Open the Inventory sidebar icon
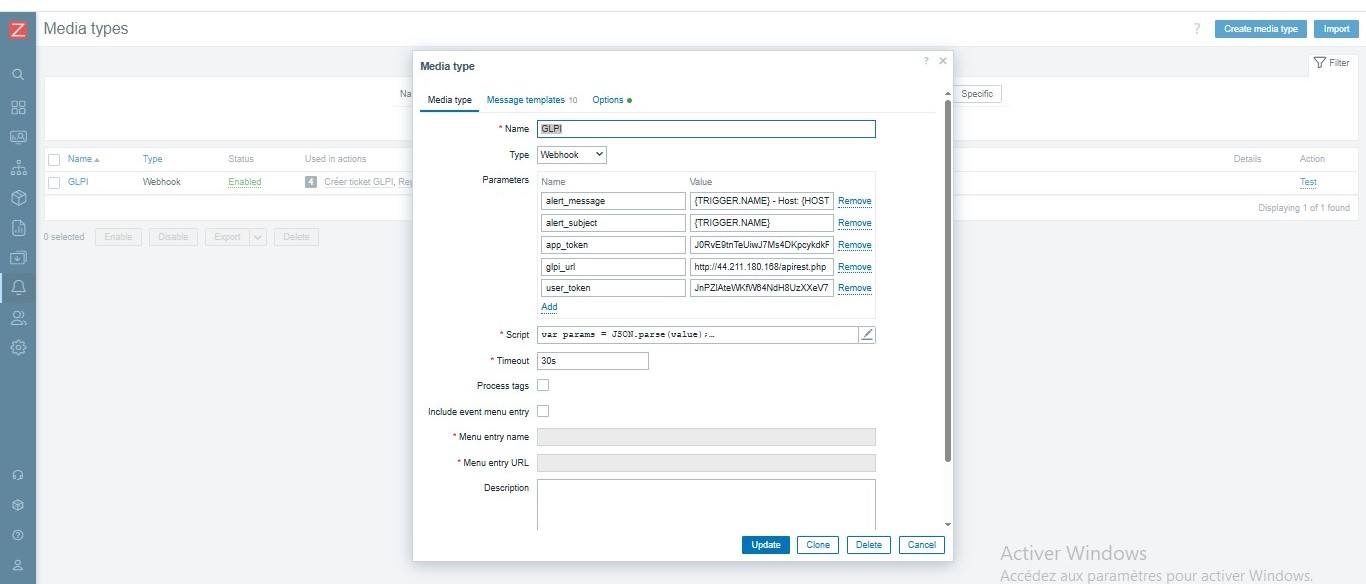1366x584 pixels. [x=18, y=197]
